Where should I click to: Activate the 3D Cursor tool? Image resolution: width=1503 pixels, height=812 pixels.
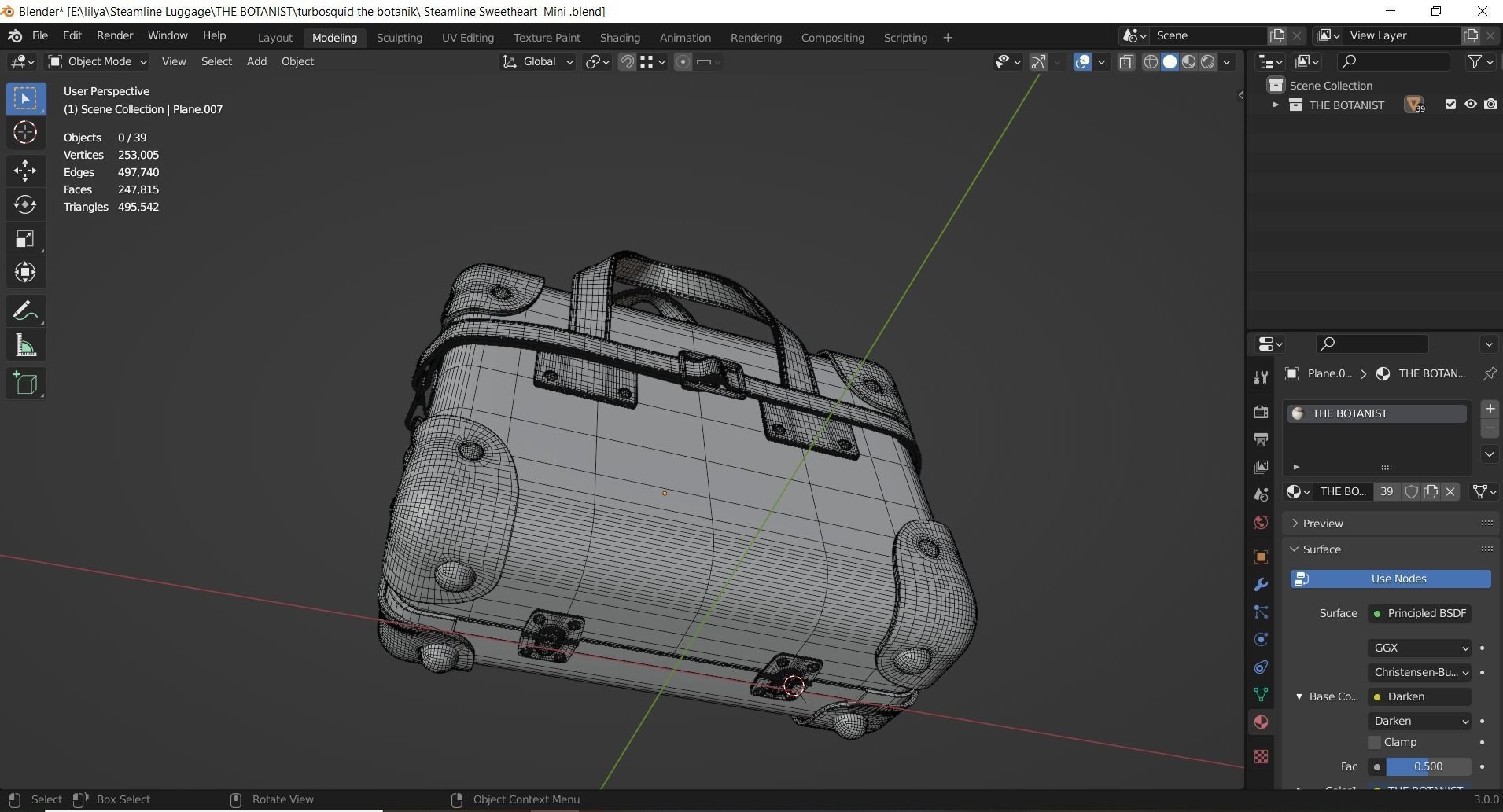click(x=25, y=132)
